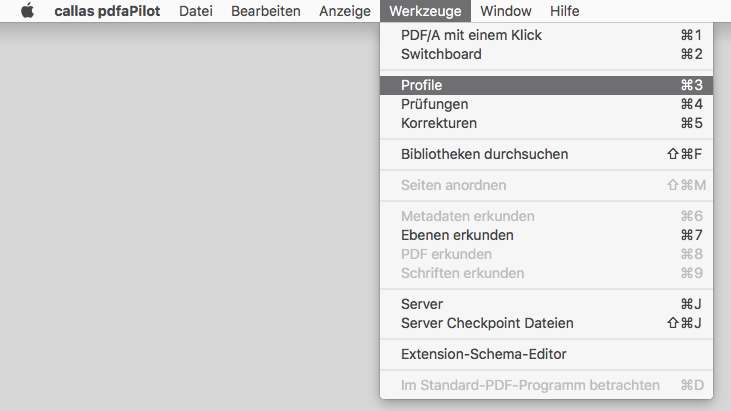This screenshot has height=411, width=731.
Task: Click Im Standard-PDF-Programm betrachten
Action: (x=546, y=385)
